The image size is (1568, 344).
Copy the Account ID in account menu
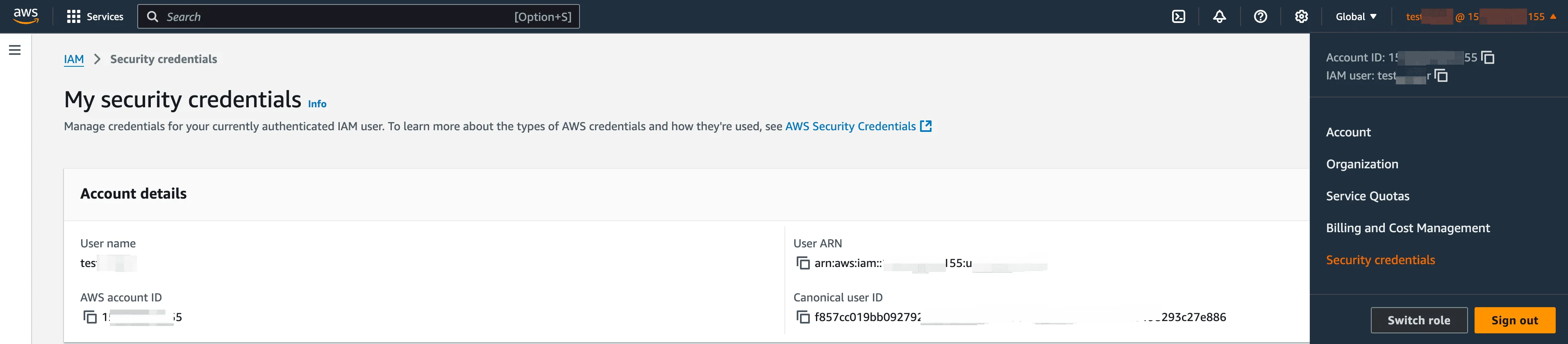click(1488, 58)
